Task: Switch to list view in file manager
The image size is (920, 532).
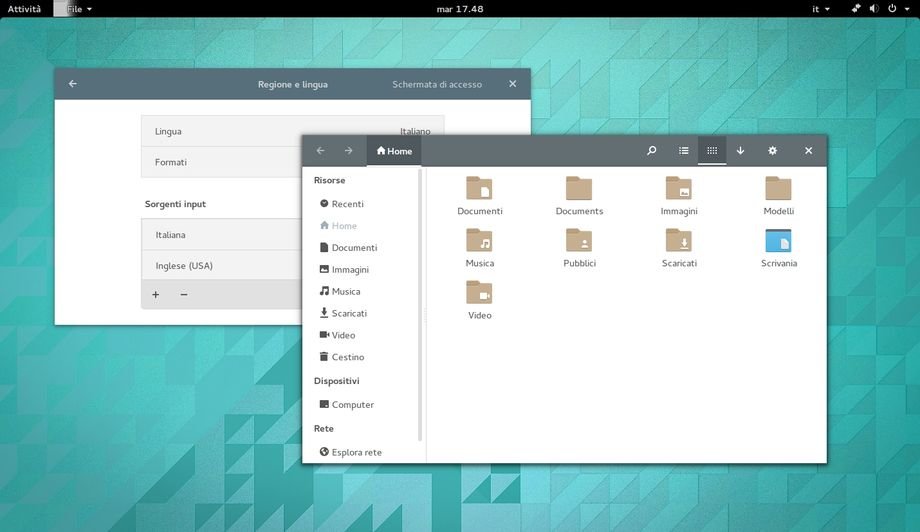Action: tap(684, 151)
